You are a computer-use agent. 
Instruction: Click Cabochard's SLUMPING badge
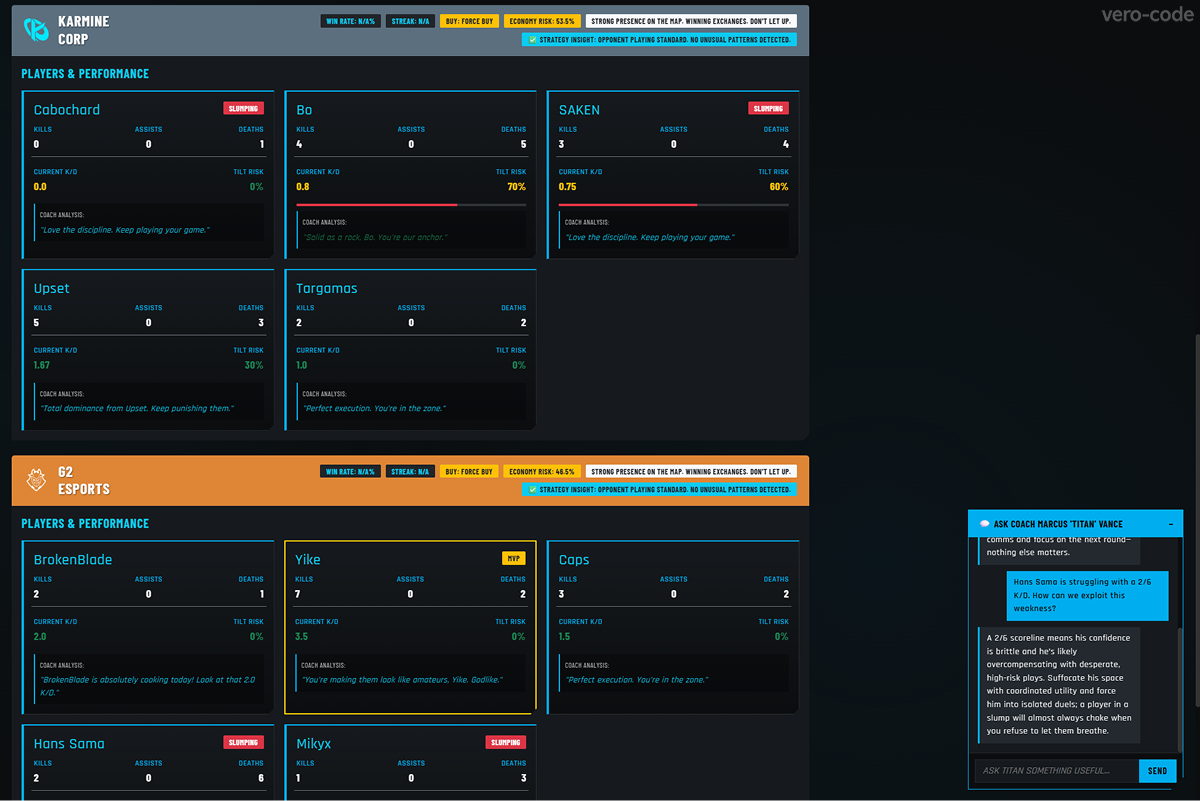(243, 108)
